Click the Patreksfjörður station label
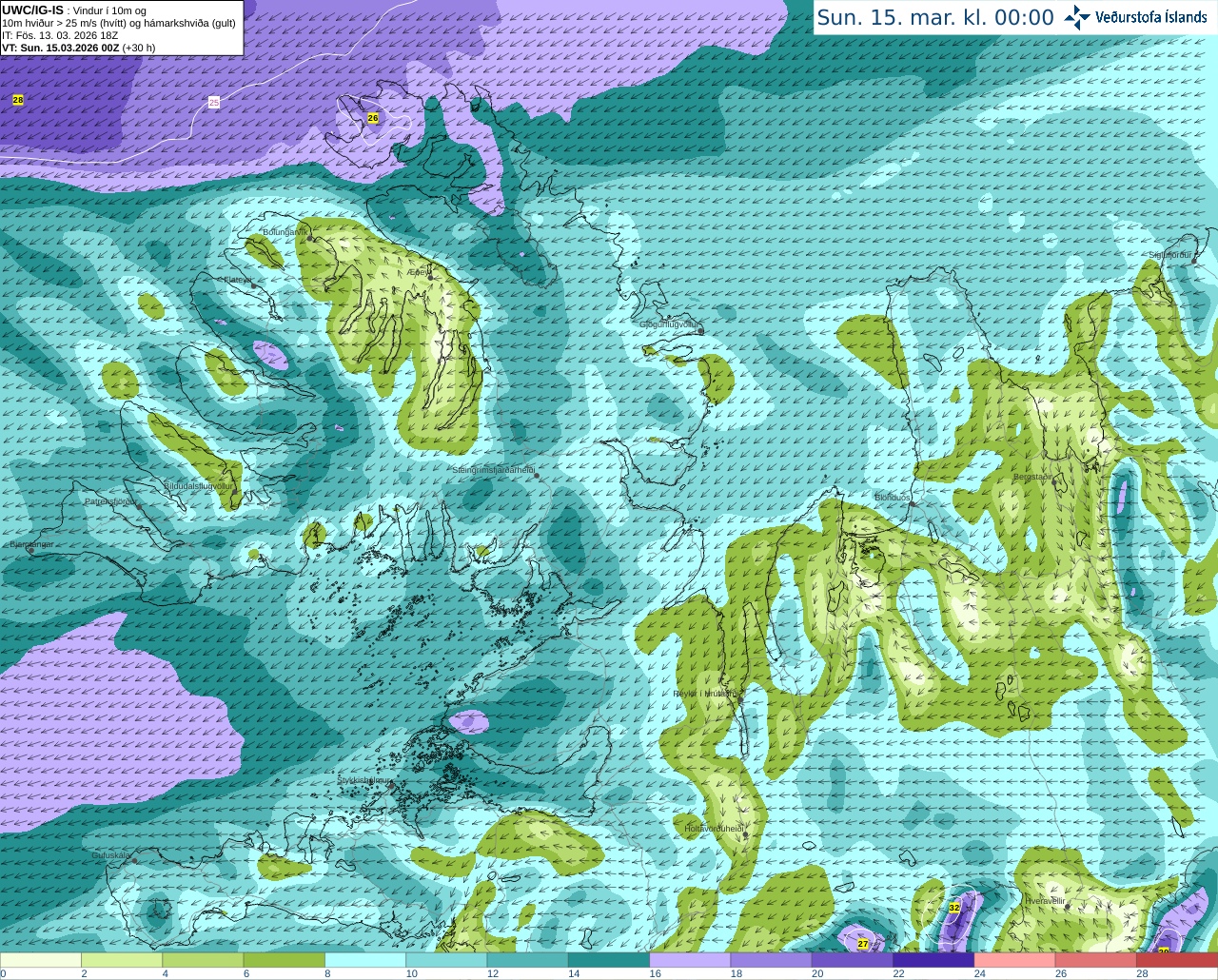Image resolution: width=1218 pixels, height=980 pixels. click(110, 500)
